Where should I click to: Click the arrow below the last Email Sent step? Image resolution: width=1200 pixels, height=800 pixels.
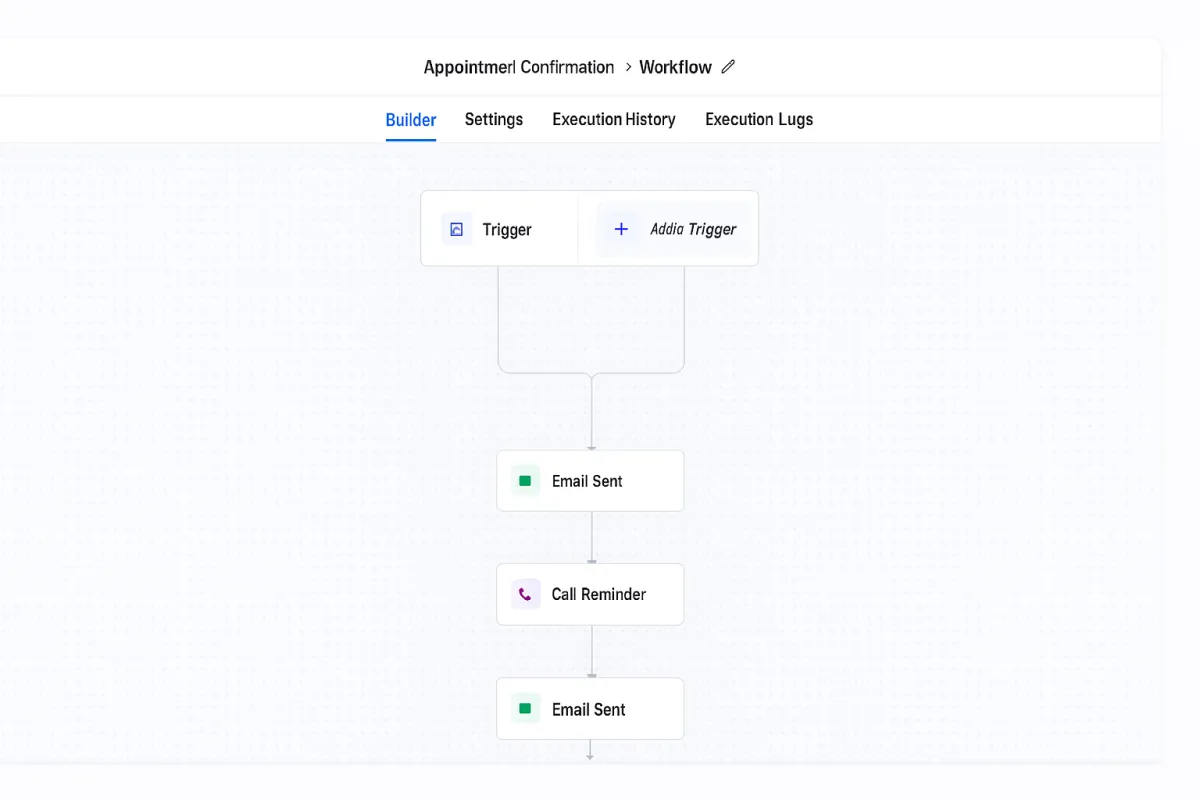pos(590,753)
